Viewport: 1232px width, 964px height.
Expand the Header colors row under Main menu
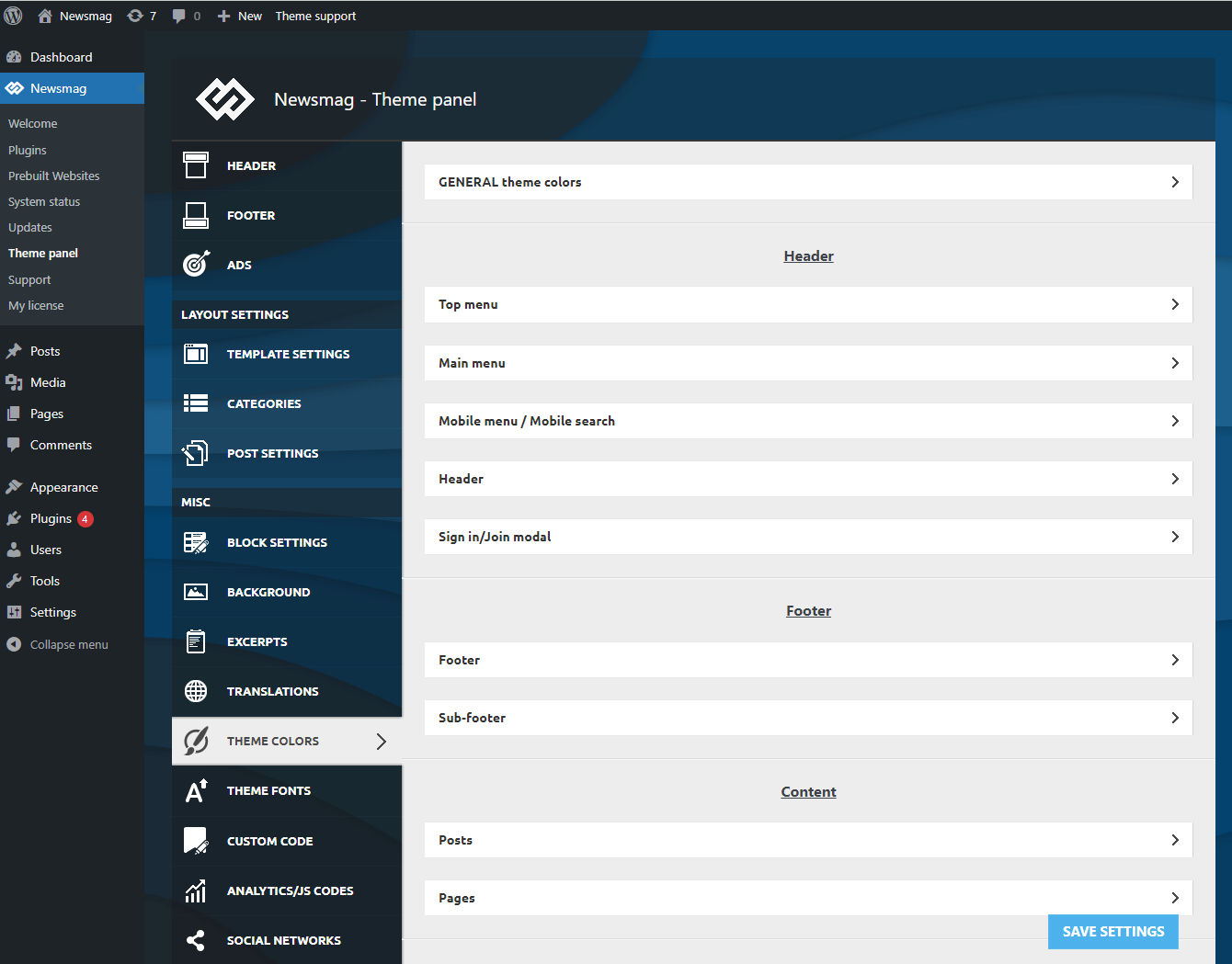pyautogui.click(x=808, y=479)
